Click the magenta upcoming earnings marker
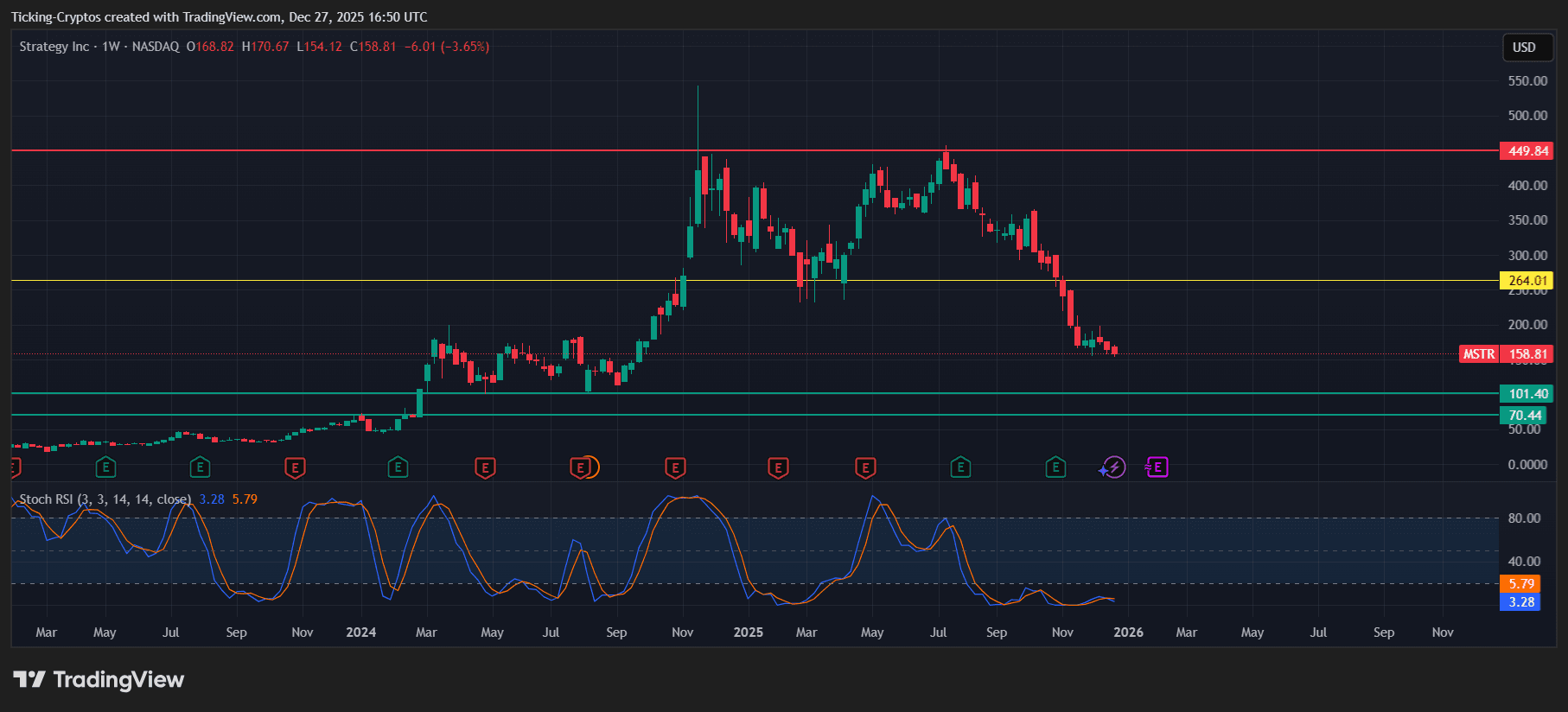The width and height of the screenshot is (1568, 712). [1157, 467]
